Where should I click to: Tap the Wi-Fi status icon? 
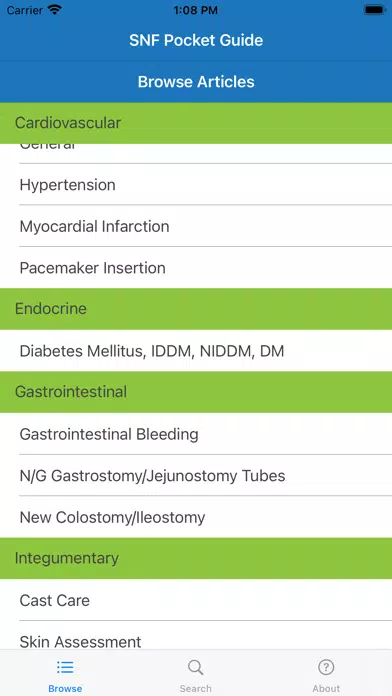pyautogui.click(x=55, y=10)
